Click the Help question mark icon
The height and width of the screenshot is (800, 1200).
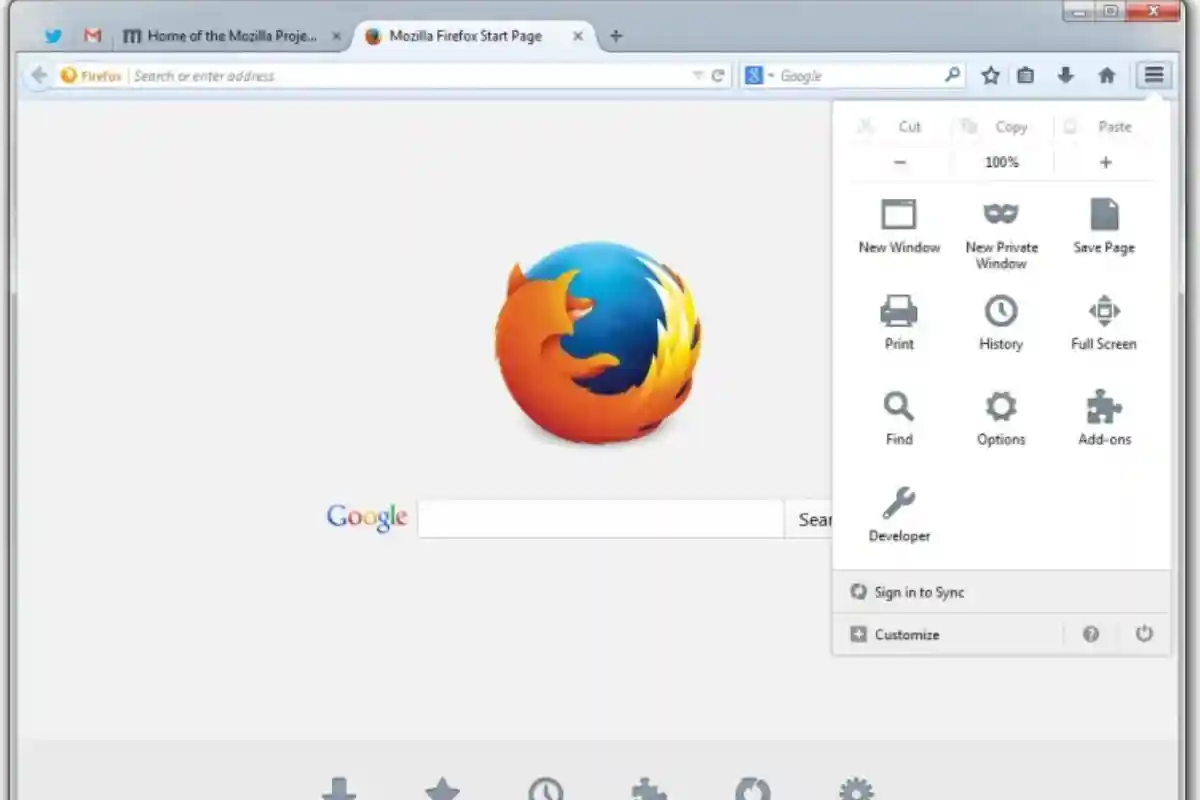[x=1091, y=634]
